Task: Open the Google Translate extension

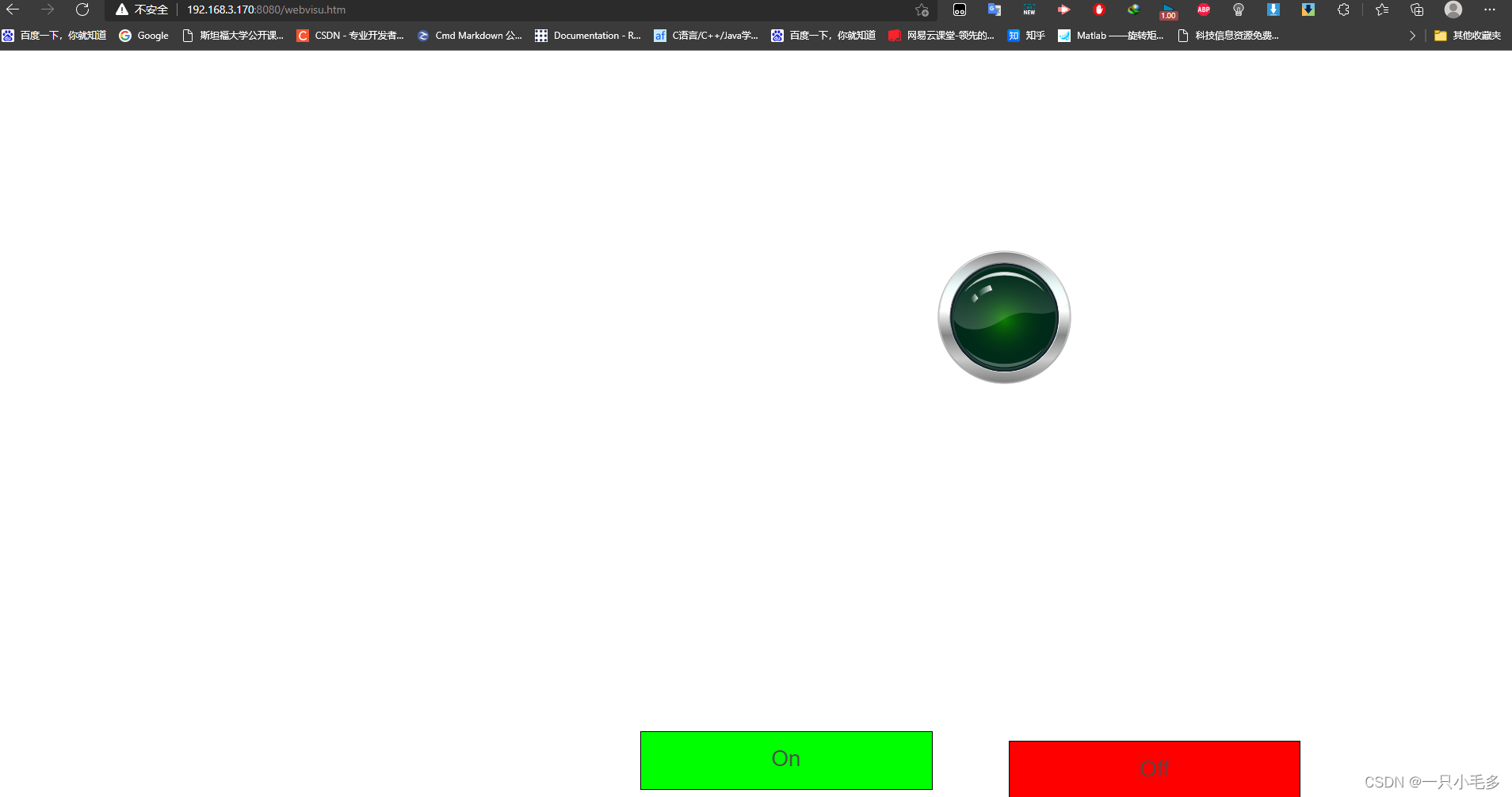Action: tap(995, 10)
